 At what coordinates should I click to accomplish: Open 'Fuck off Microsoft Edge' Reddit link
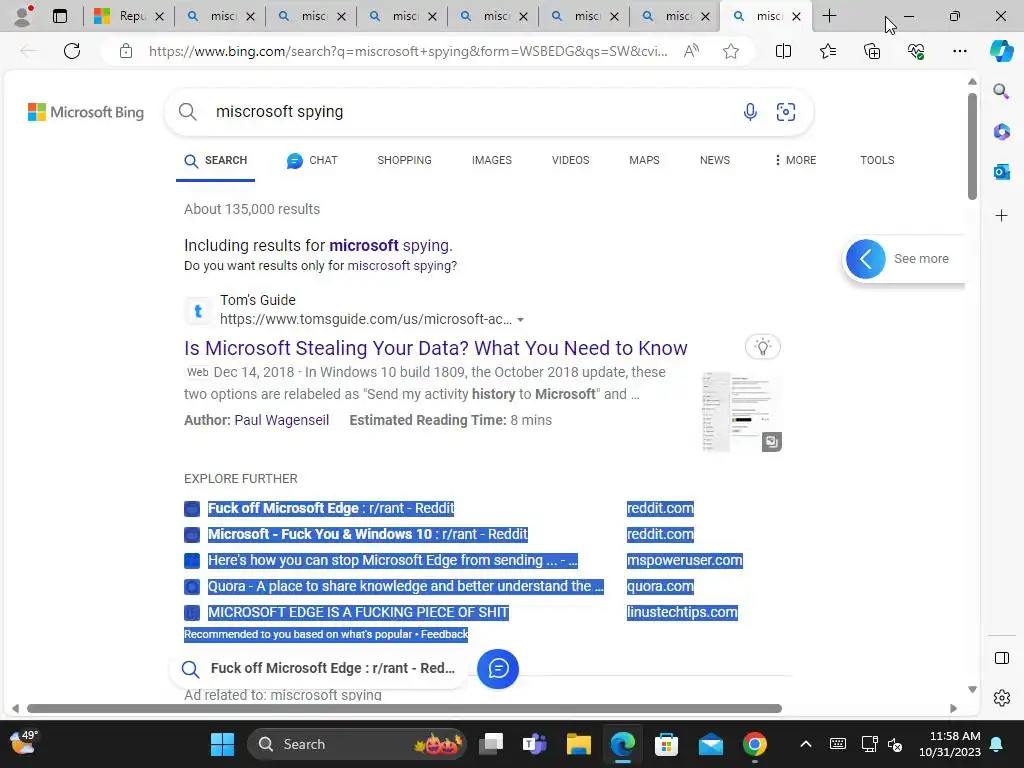[x=330, y=508]
